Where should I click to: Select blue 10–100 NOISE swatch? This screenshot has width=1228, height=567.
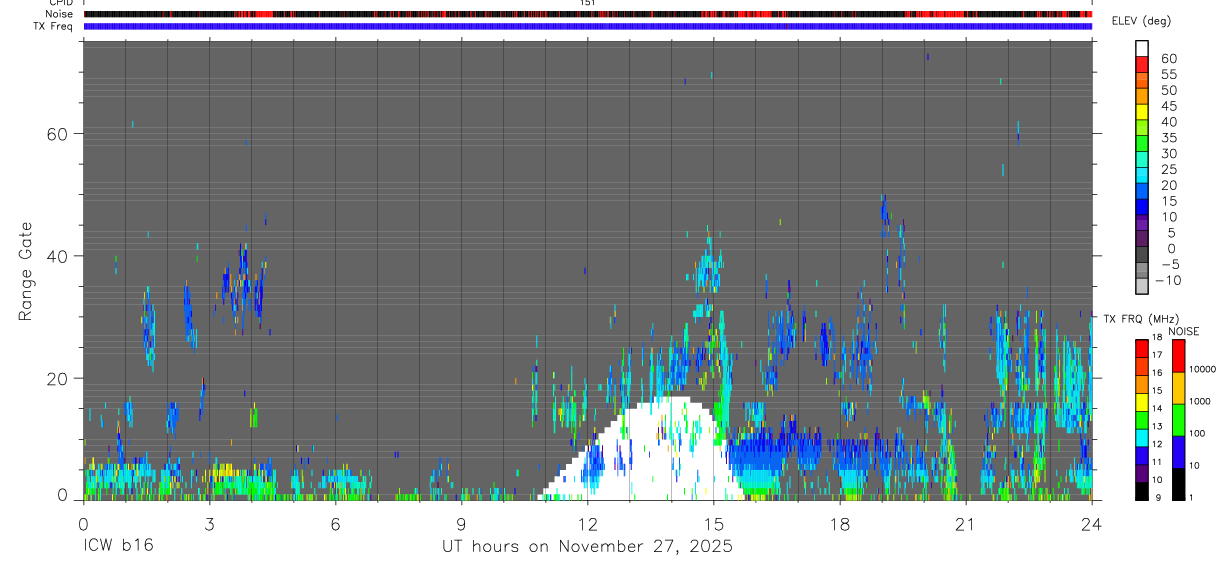pos(1178,452)
